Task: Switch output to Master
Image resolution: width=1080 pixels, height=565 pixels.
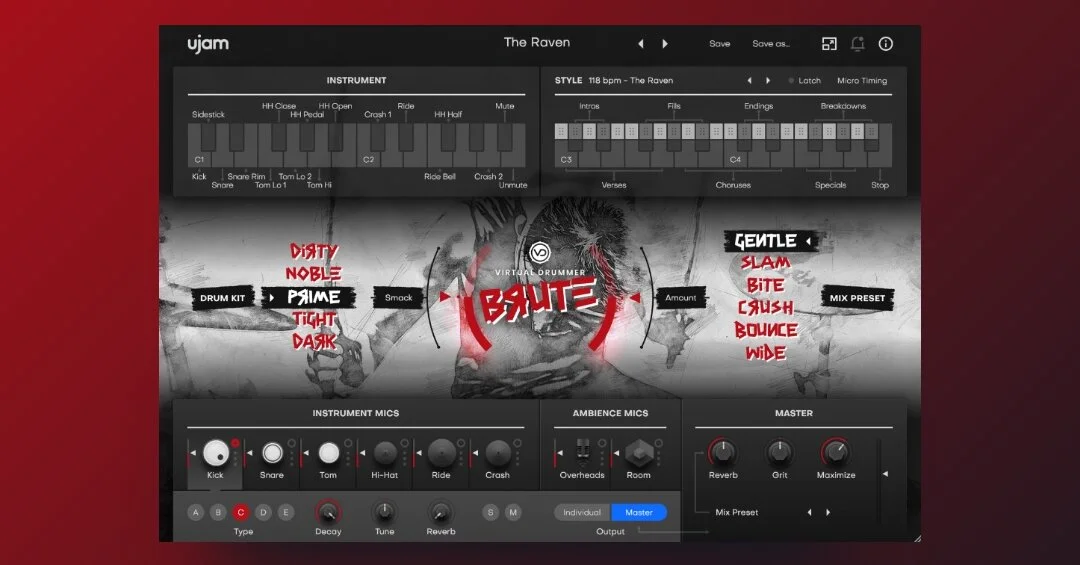Action: pyautogui.click(x=638, y=512)
